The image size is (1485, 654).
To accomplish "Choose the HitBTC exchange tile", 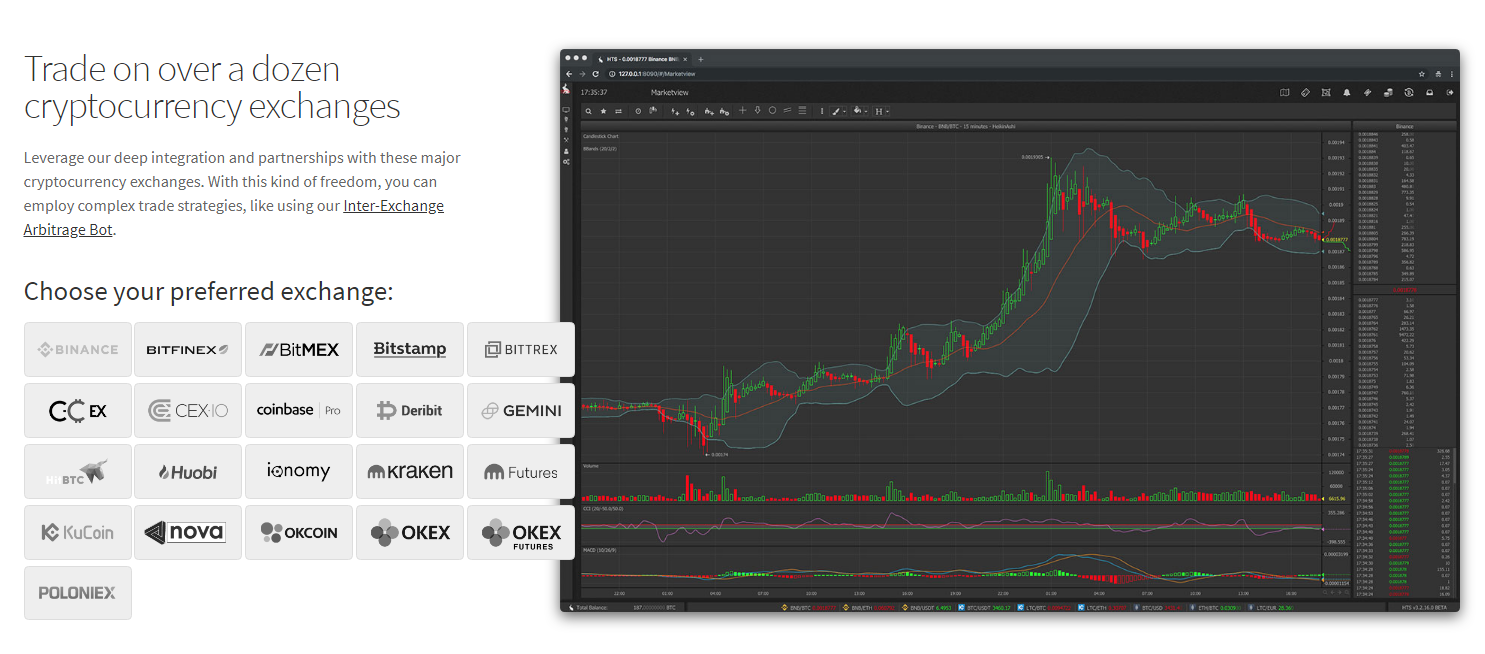I will 78,471.
